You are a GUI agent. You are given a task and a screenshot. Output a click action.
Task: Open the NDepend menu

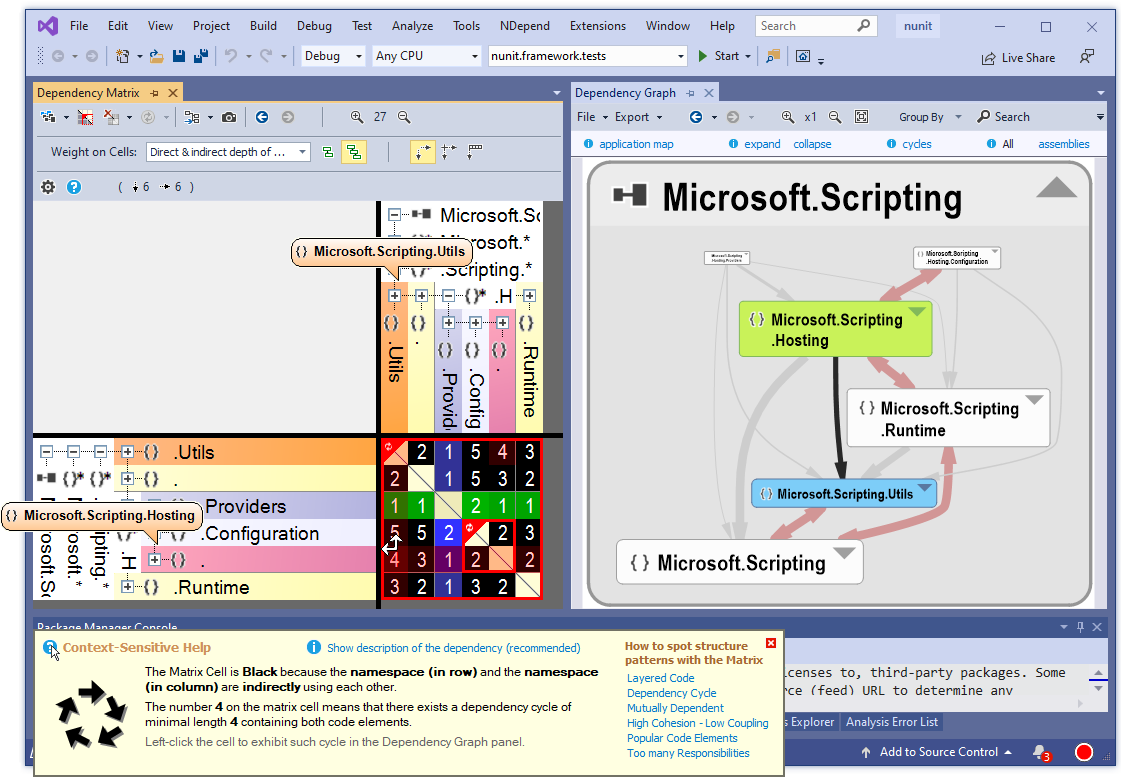coord(525,26)
